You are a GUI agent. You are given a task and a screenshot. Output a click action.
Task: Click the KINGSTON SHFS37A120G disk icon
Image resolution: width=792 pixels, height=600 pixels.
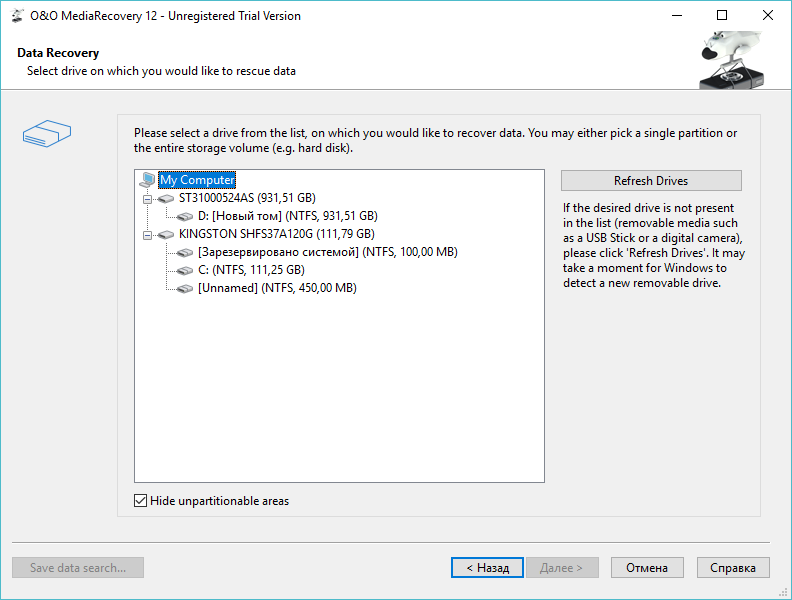(x=166, y=234)
